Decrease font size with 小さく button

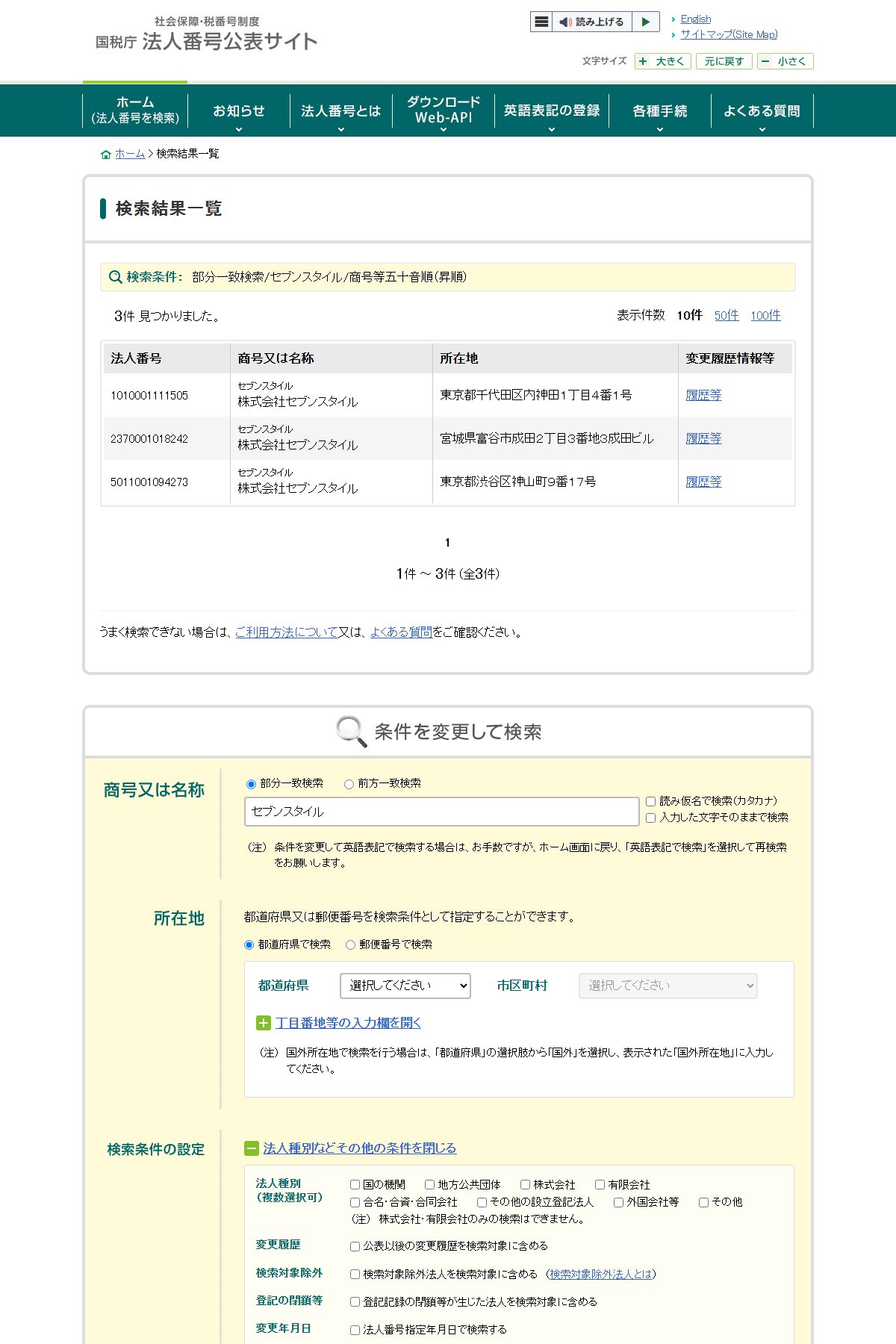pyautogui.click(x=785, y=61)
